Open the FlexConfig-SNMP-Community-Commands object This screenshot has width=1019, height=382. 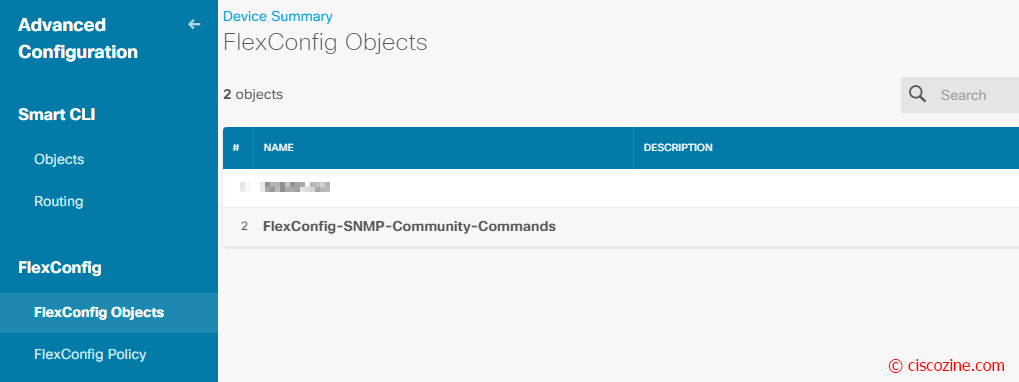coord(409,227)
